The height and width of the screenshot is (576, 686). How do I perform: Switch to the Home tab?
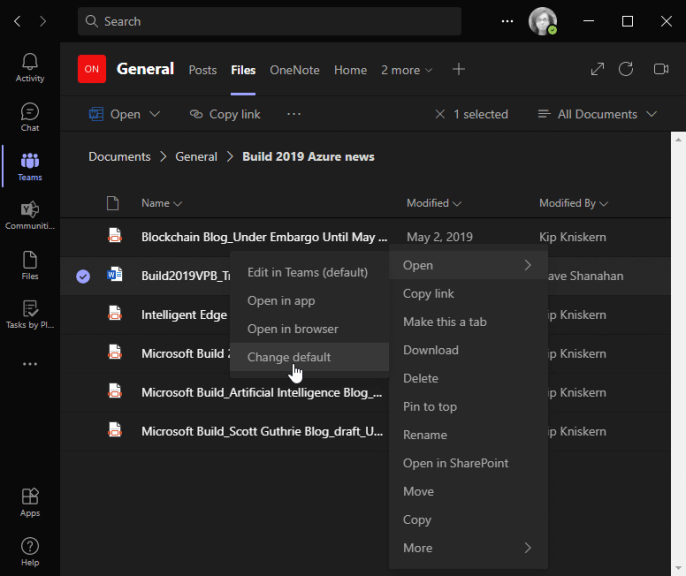[x=350, y=70]
